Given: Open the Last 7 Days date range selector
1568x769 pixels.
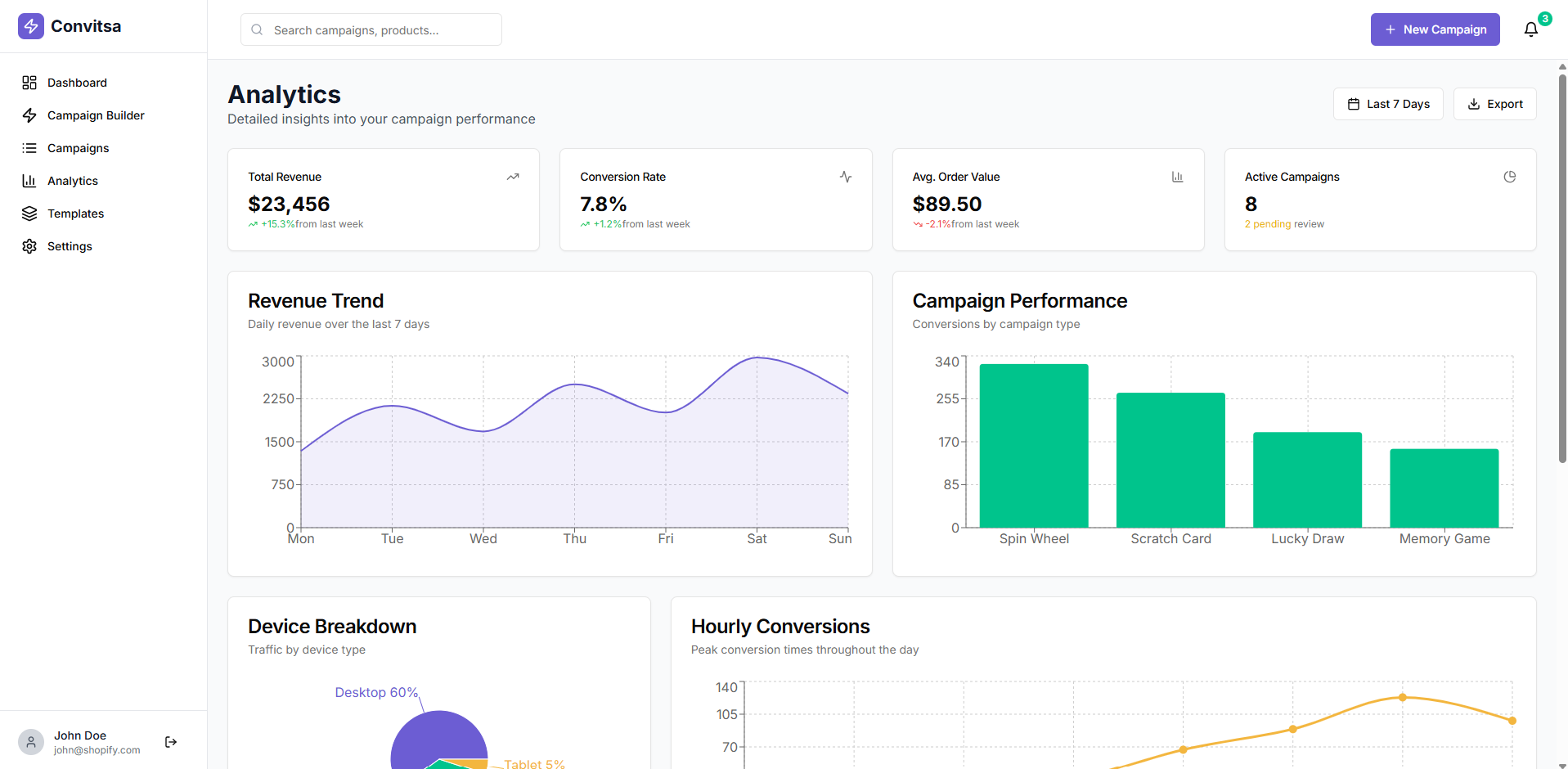Looking at the screenshot, I should point(1388,104).
